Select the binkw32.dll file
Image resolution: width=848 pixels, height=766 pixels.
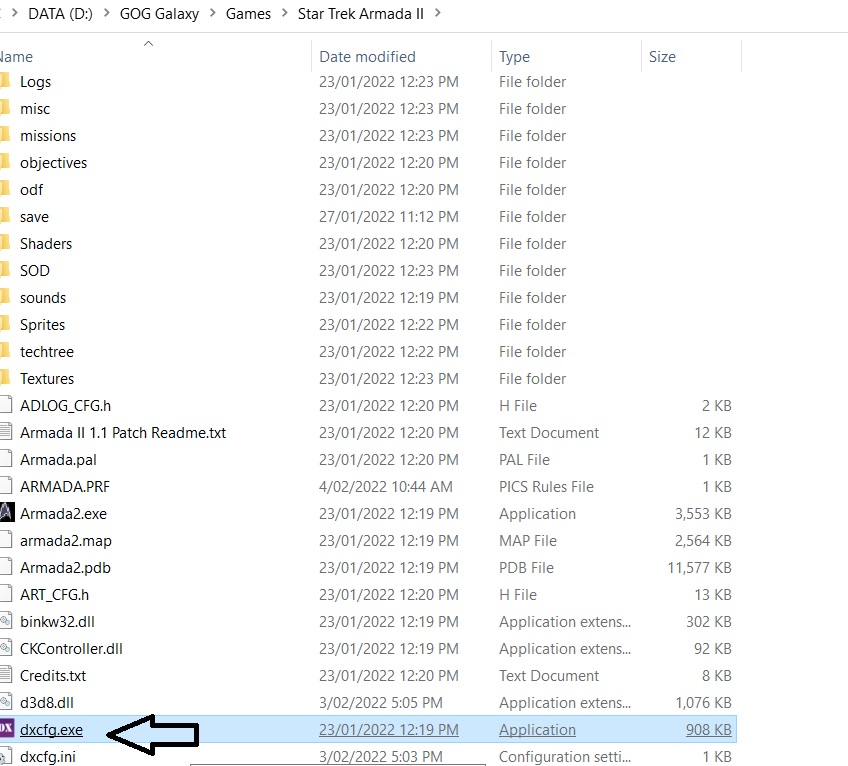click(57, 622)
